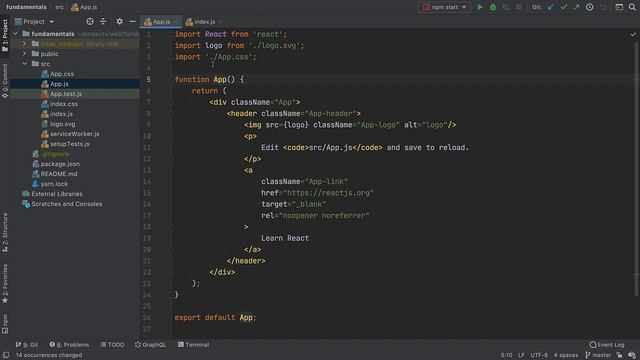
Task: Locate current file with target icon
Action: 90,21
